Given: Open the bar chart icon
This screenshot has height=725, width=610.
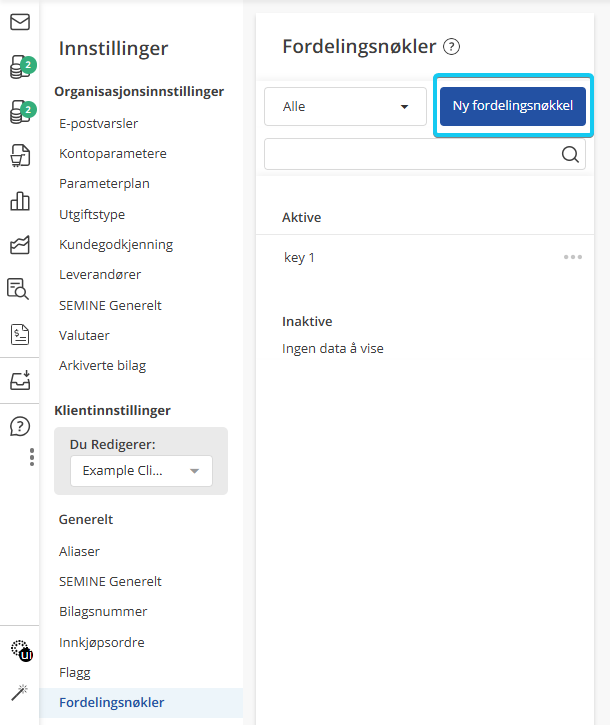Looking at the screenshot, I should 20,201.
